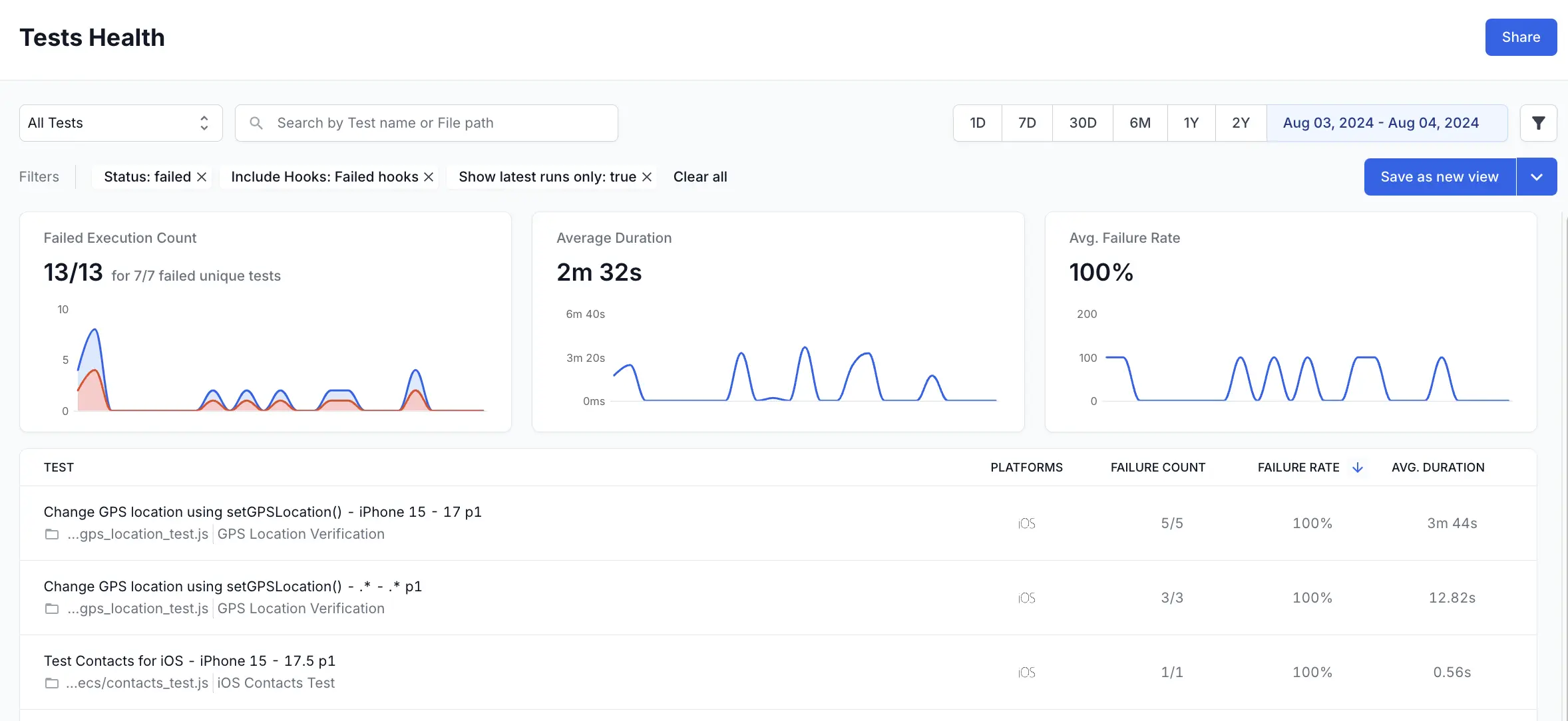1568x721 pixels.
Task: Click the Share button
Action: 1520,37
